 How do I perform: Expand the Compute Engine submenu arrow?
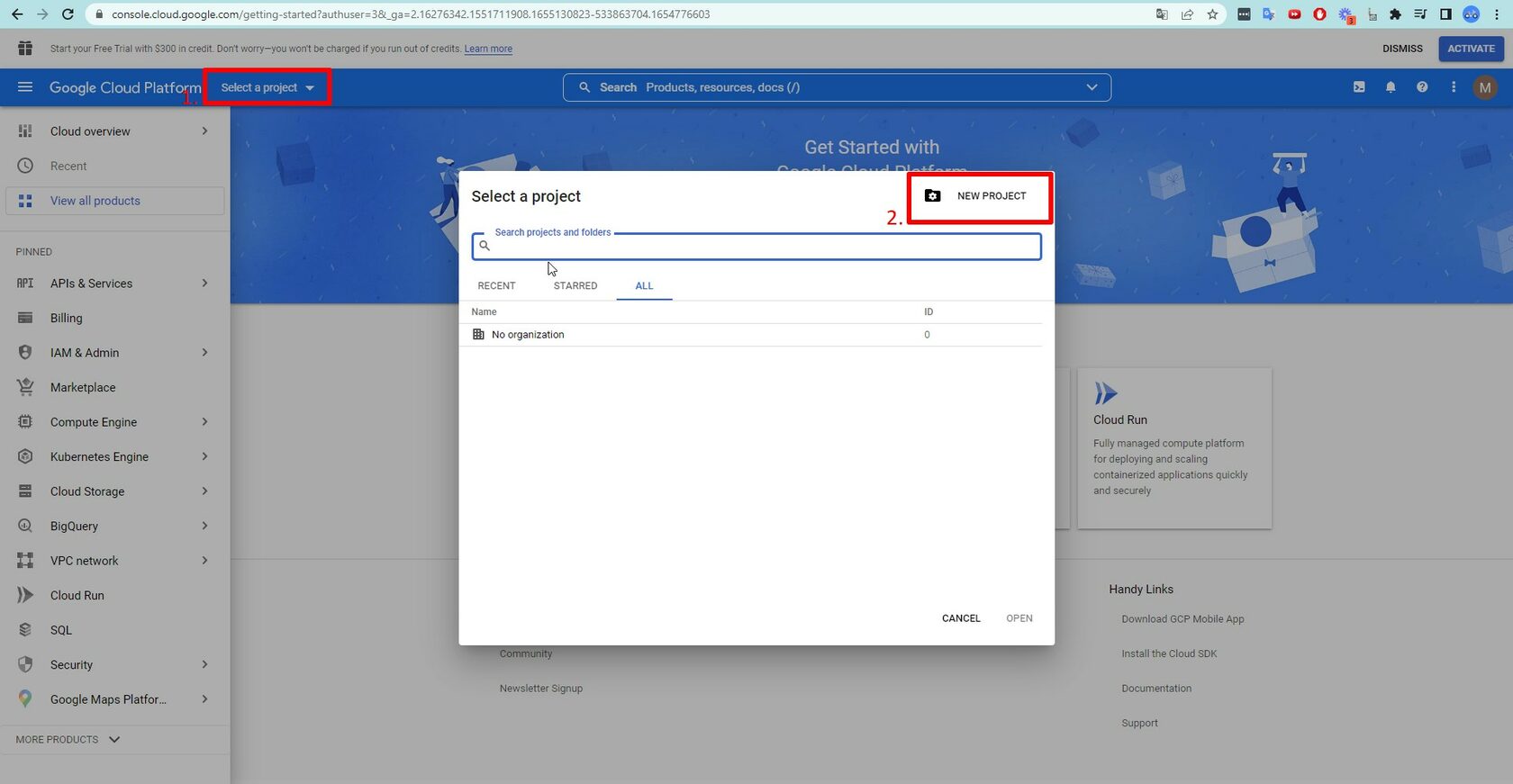tap(205, 422)
